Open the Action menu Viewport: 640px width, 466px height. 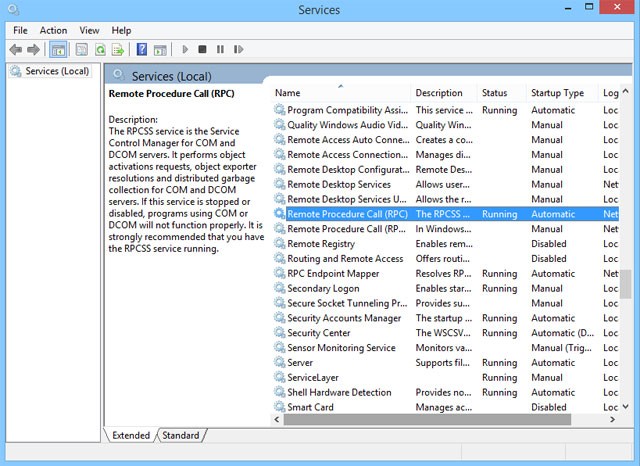[x=53, y=30]
